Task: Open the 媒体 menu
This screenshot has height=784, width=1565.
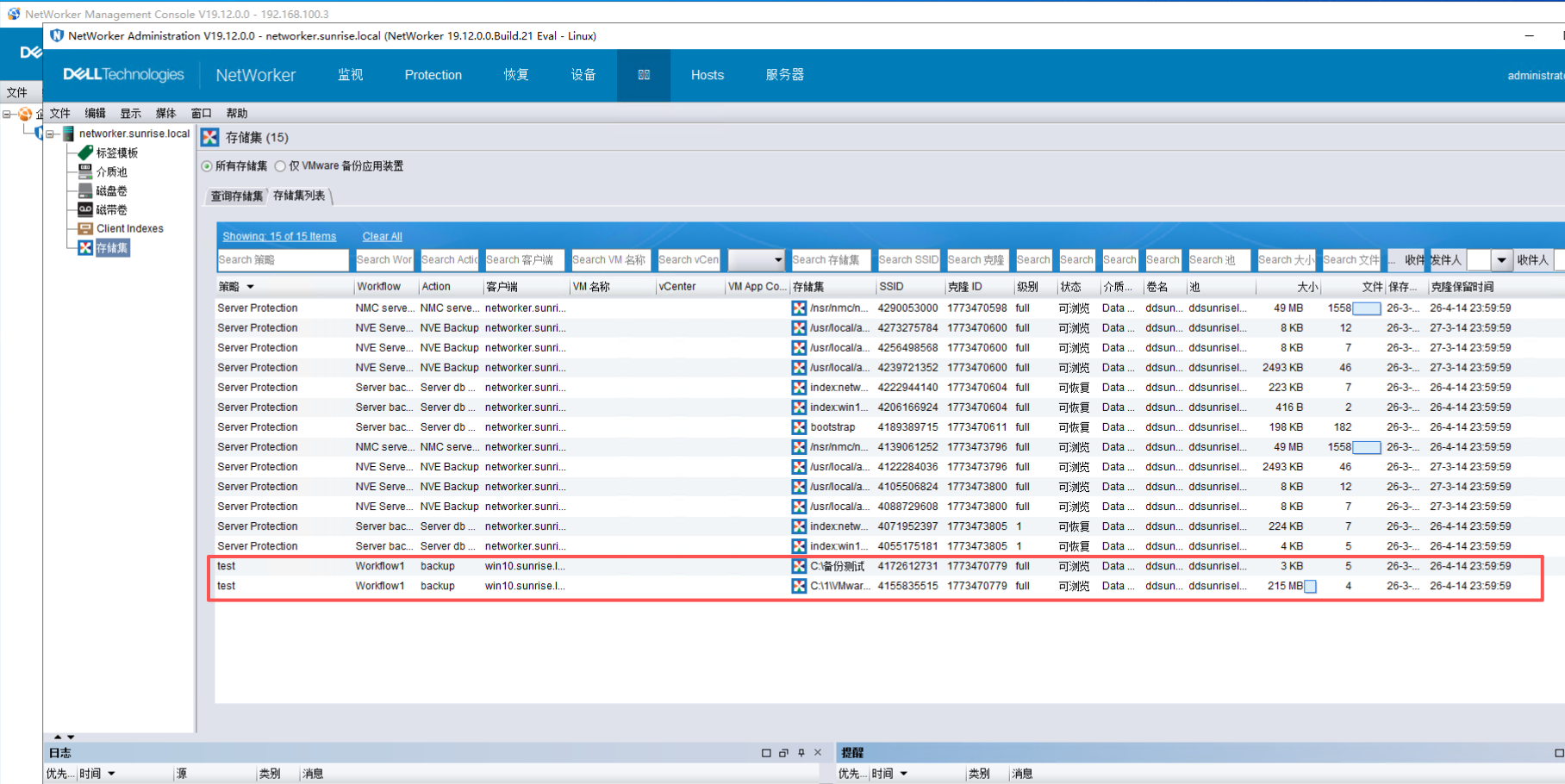Action: pyautogui.click(x=165, y=113)
